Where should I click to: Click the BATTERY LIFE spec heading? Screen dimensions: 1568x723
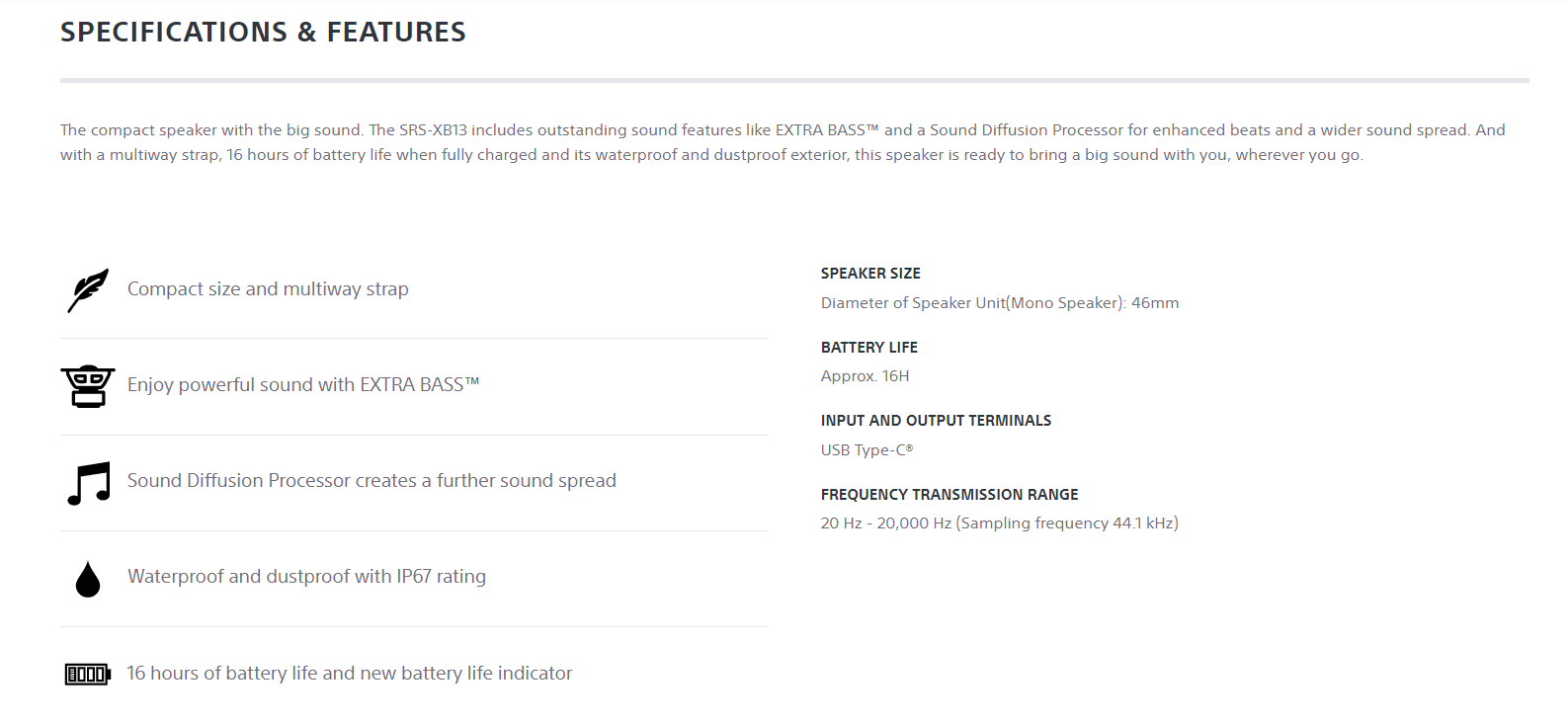tap(869, 348)
